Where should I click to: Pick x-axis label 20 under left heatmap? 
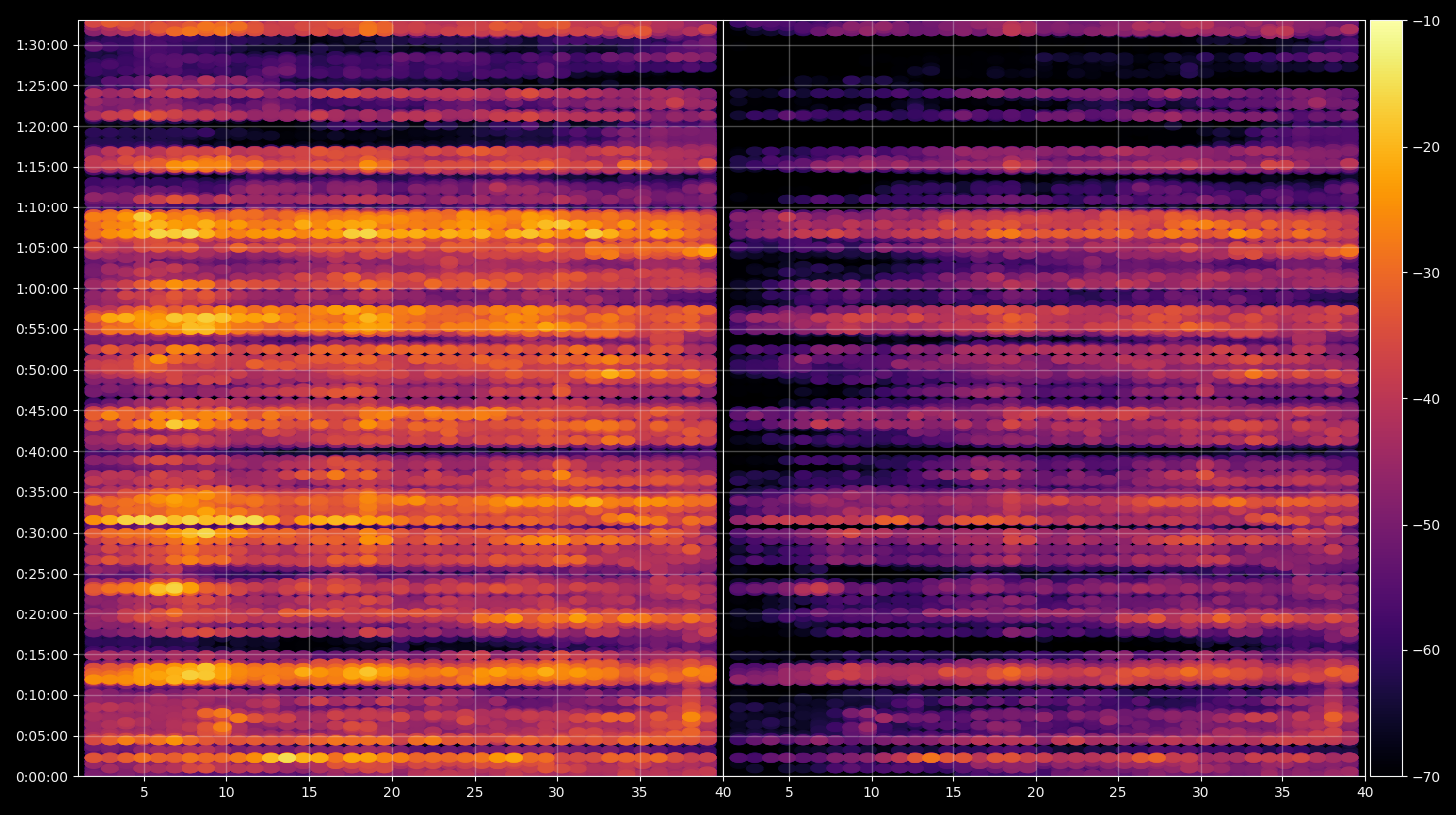coord(392,793)
